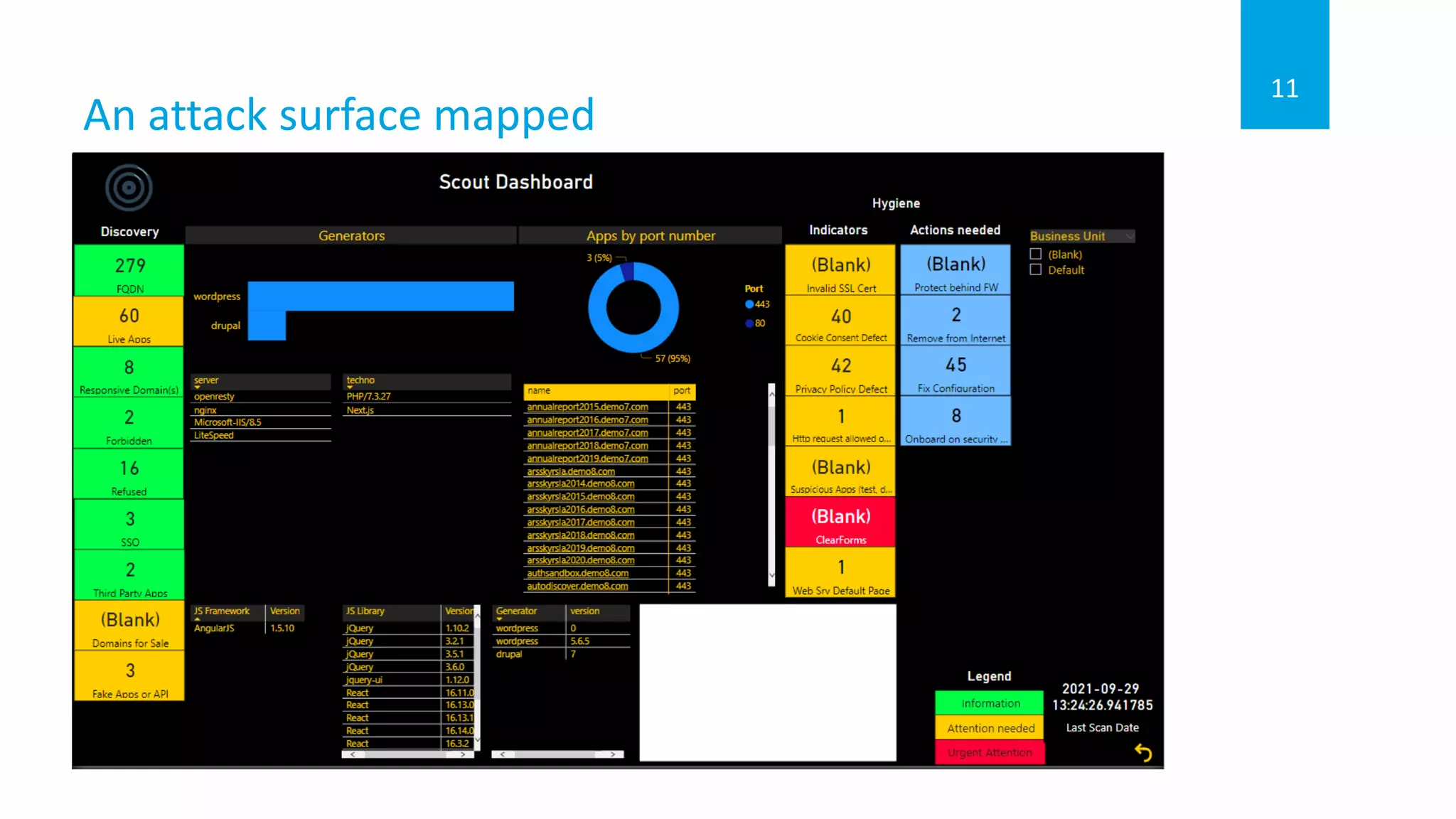Select the 2 Third Party Apps card

pyautogui.click(x=129, y=574)
